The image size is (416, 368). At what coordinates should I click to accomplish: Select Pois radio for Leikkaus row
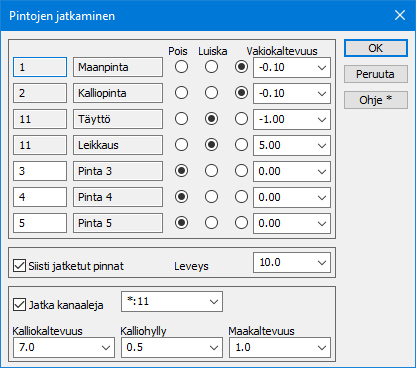[x=181, y=145]
